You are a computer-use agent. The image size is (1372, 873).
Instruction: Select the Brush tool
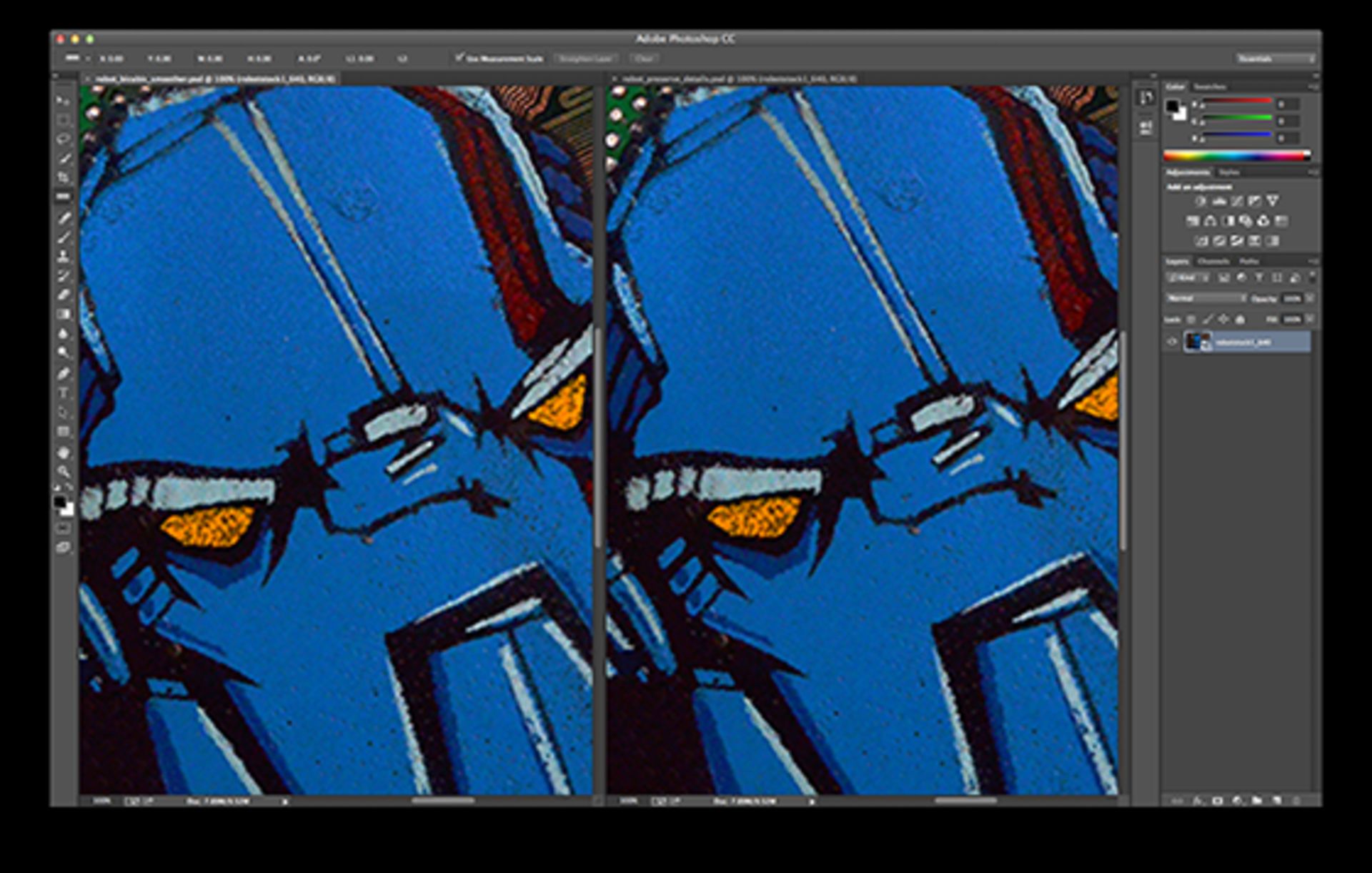pos(63,237)
